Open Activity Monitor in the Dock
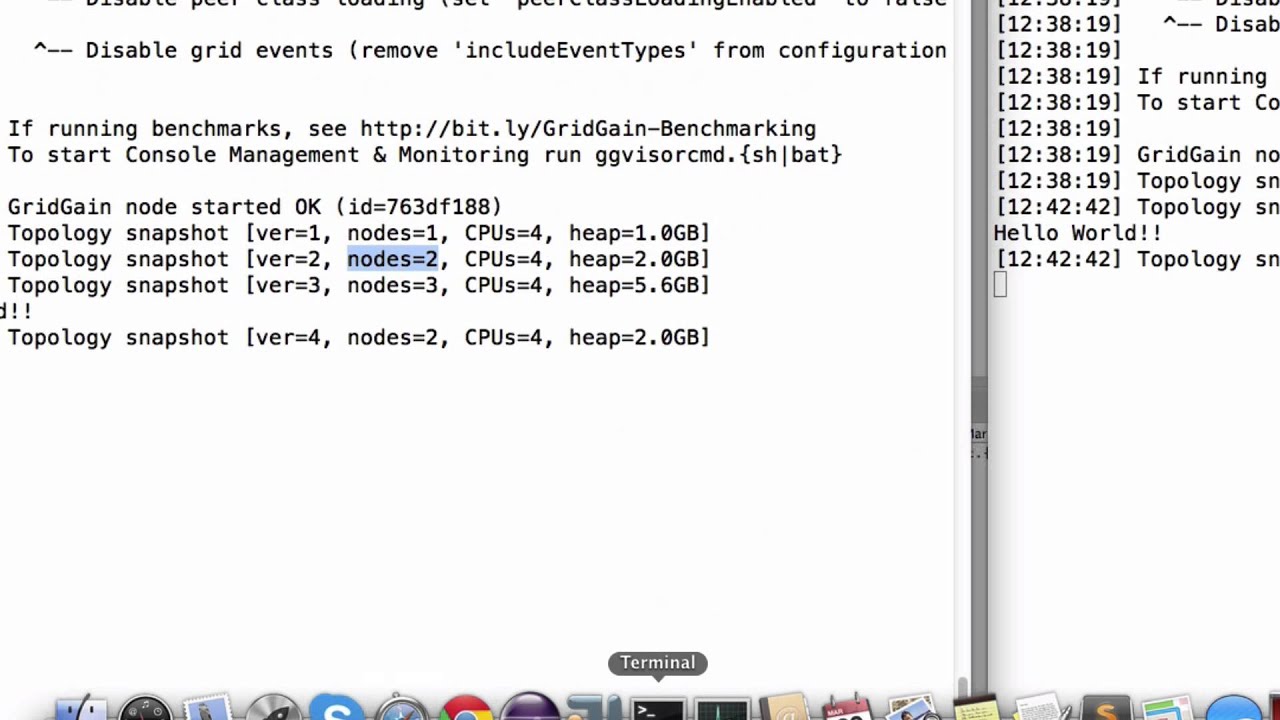Viewport: 1280px width, 720px height. pyautogui.click(x=722, y=709)
